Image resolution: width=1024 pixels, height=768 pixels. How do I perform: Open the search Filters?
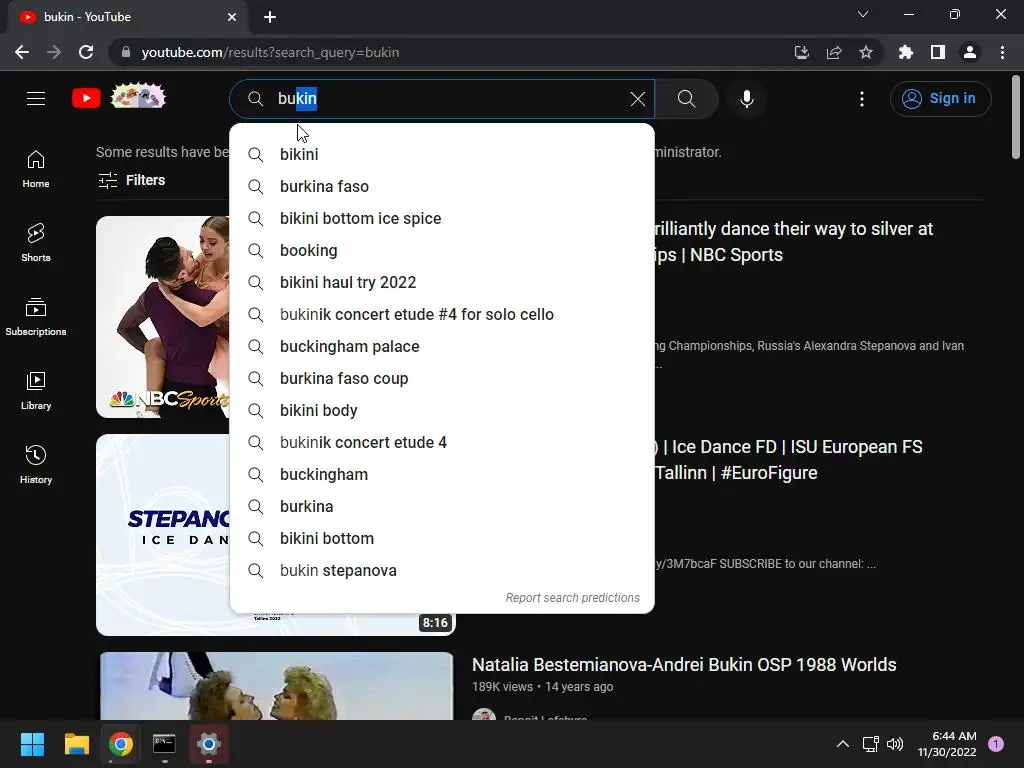coord(131,180)
